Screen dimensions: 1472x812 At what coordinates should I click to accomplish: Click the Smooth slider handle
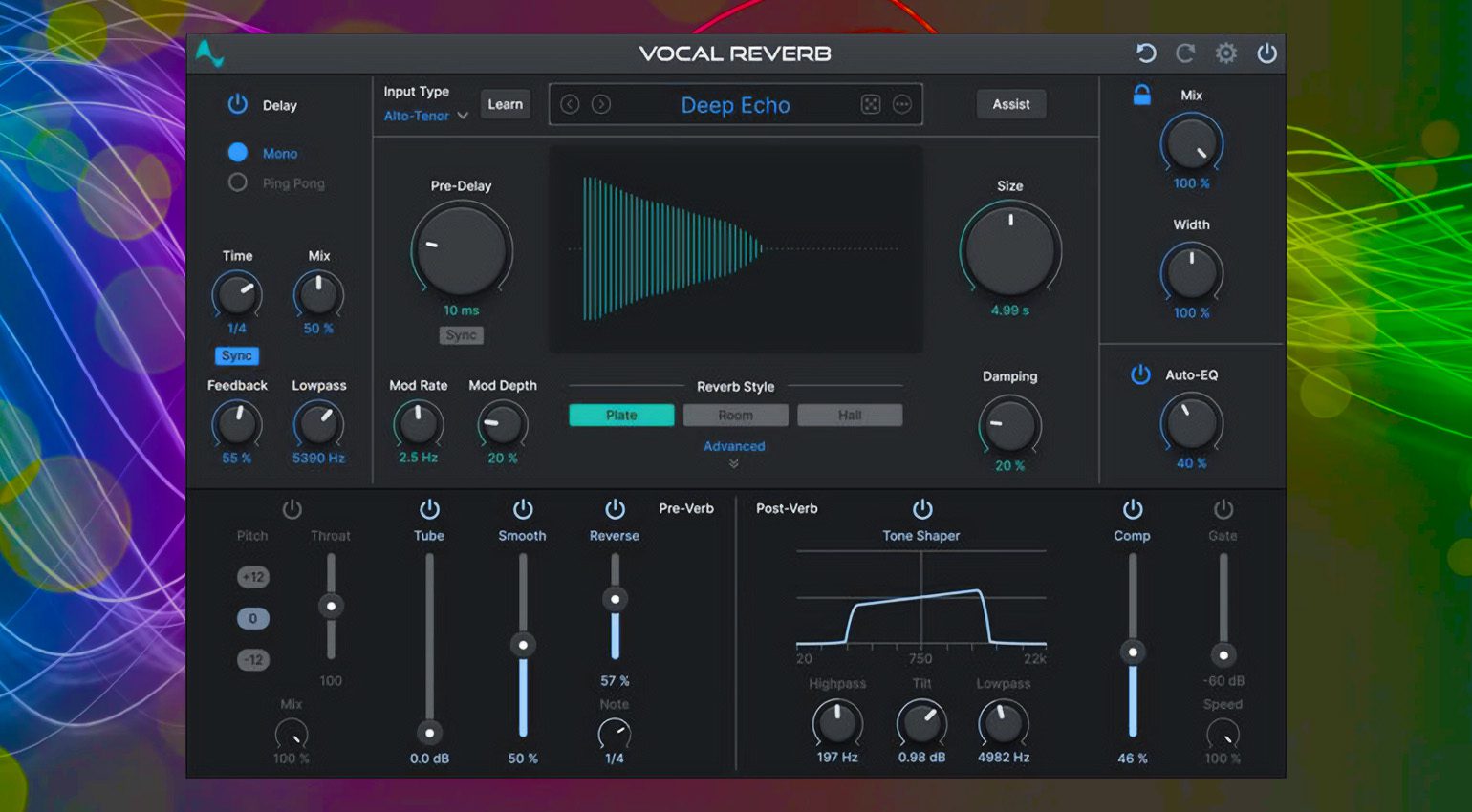point(523,645)
